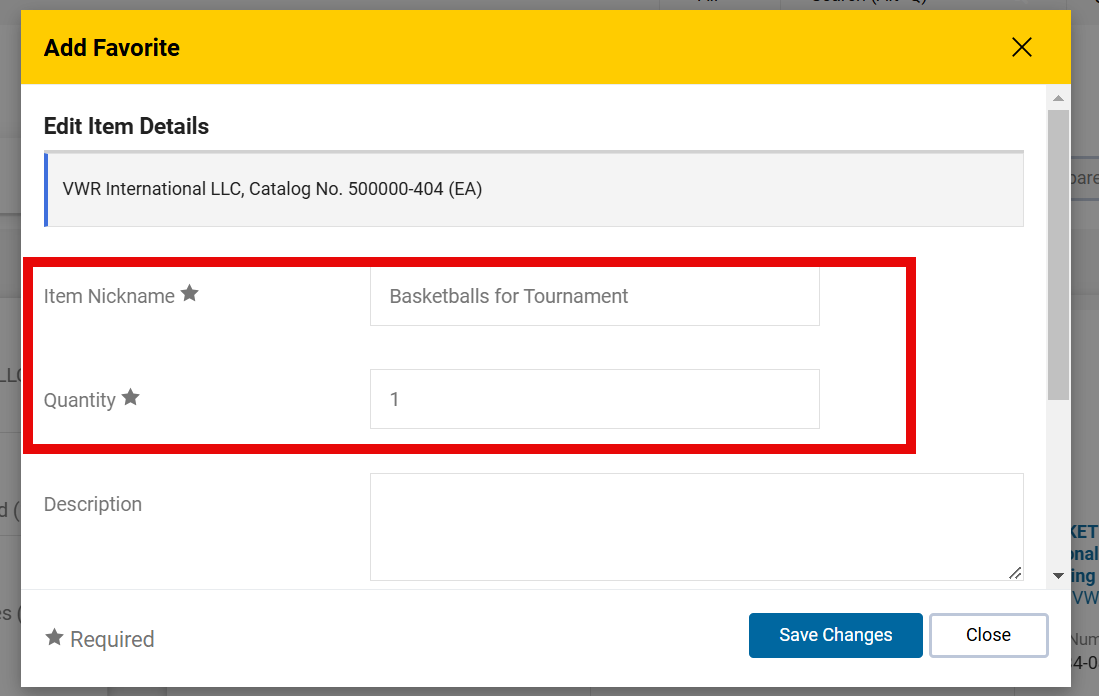Focus the Item Nickname text field
Viewport: 1099px width, 696px height.
pyautogui.click(x=594, y=296)
